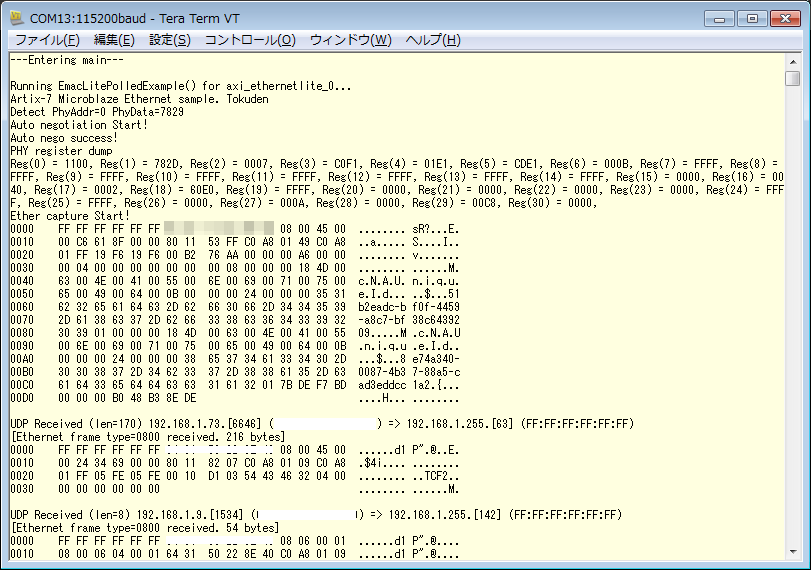Maximize the Tera Term window
Screen dimensions: 811x570
[x=750, y=18]
